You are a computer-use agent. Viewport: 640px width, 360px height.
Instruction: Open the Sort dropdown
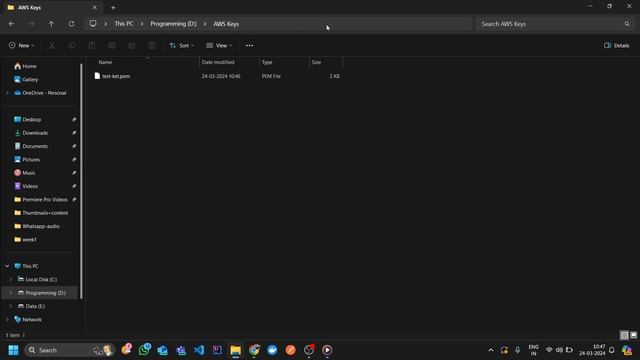click(x=182, y=45)
